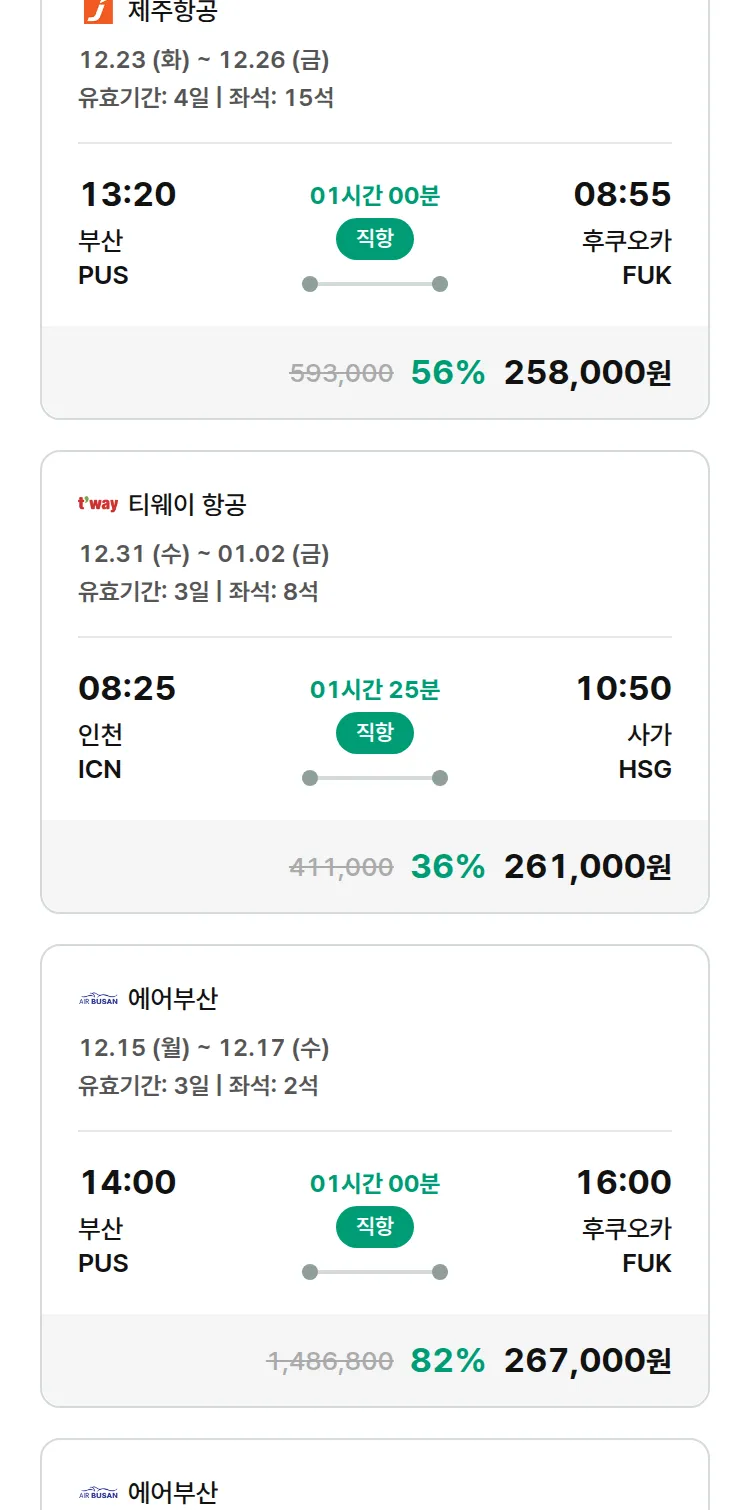Click the struck-through 1,486,800 original price
Image resolution: width=750 pixels, height=1510 pixels.
(x=330, y=1361)
